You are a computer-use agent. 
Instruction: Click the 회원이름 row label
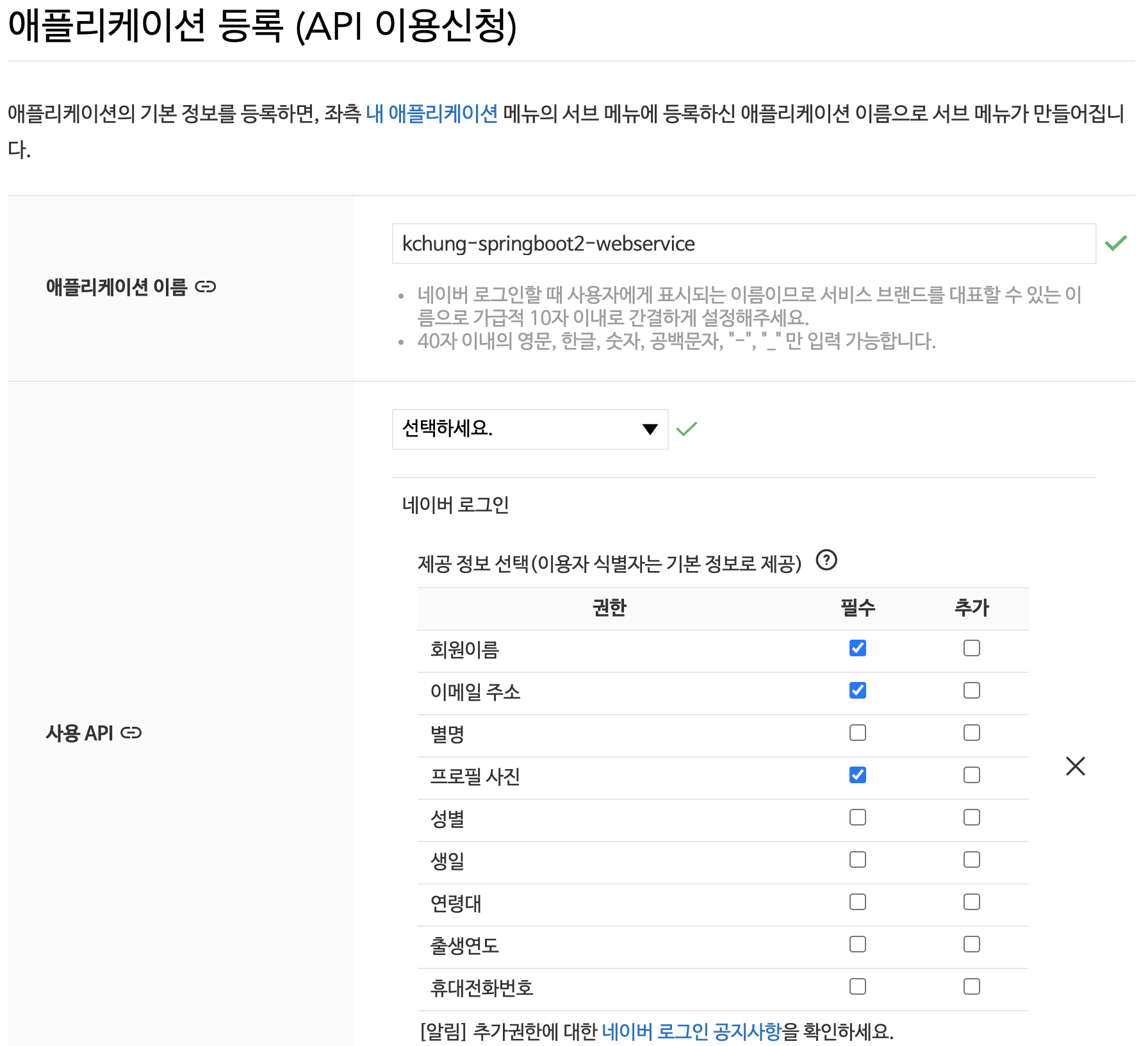464,649
